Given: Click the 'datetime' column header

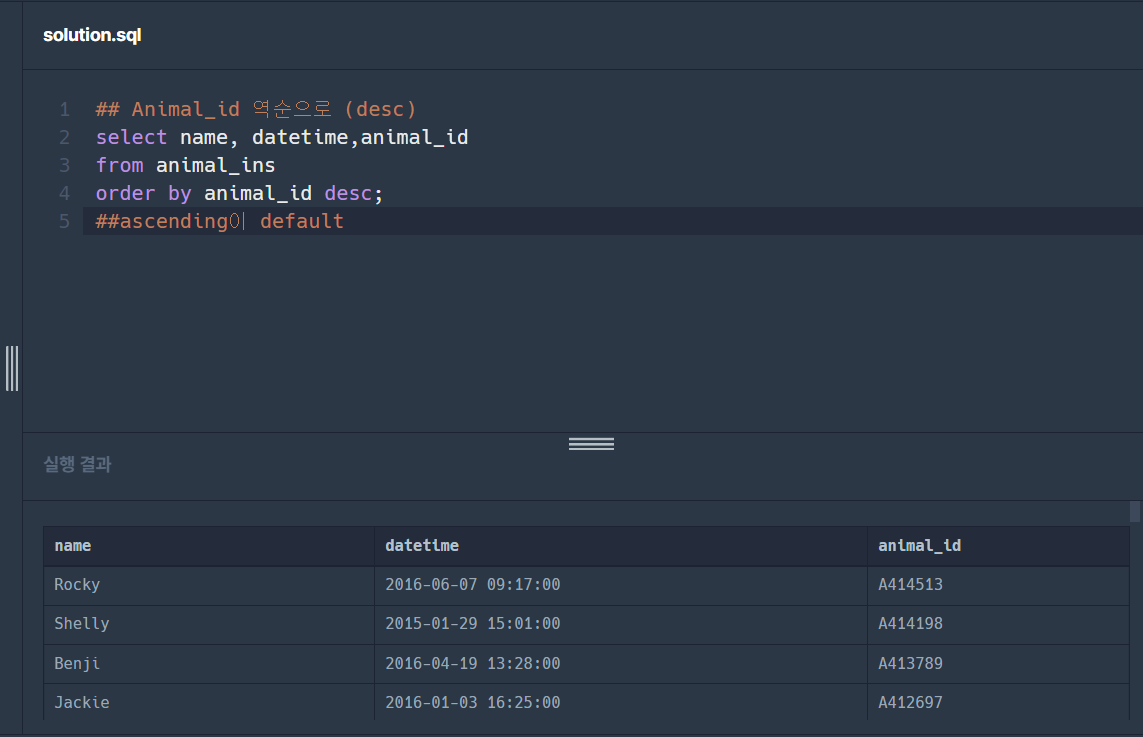Looking at the screenshot, I should point(621,546).
